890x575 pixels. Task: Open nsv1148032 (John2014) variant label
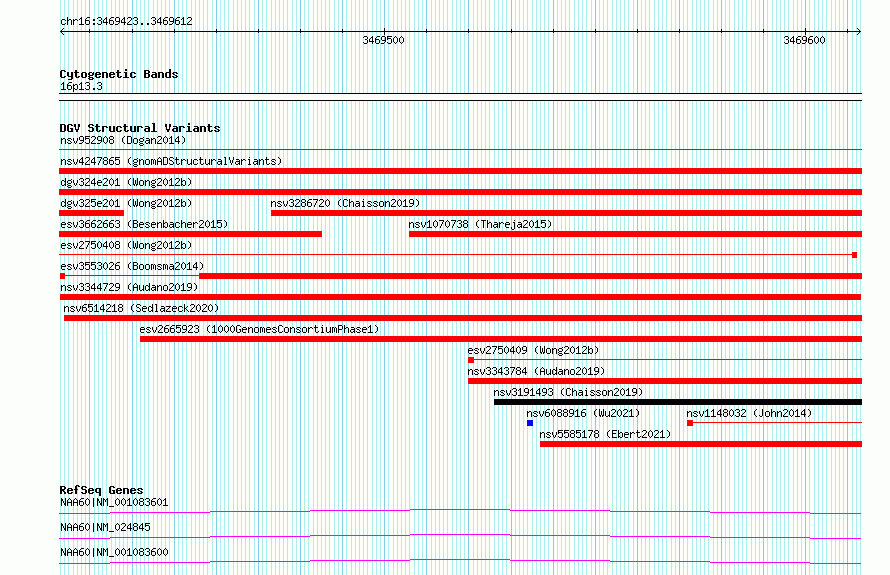click(x=749, y=413)
